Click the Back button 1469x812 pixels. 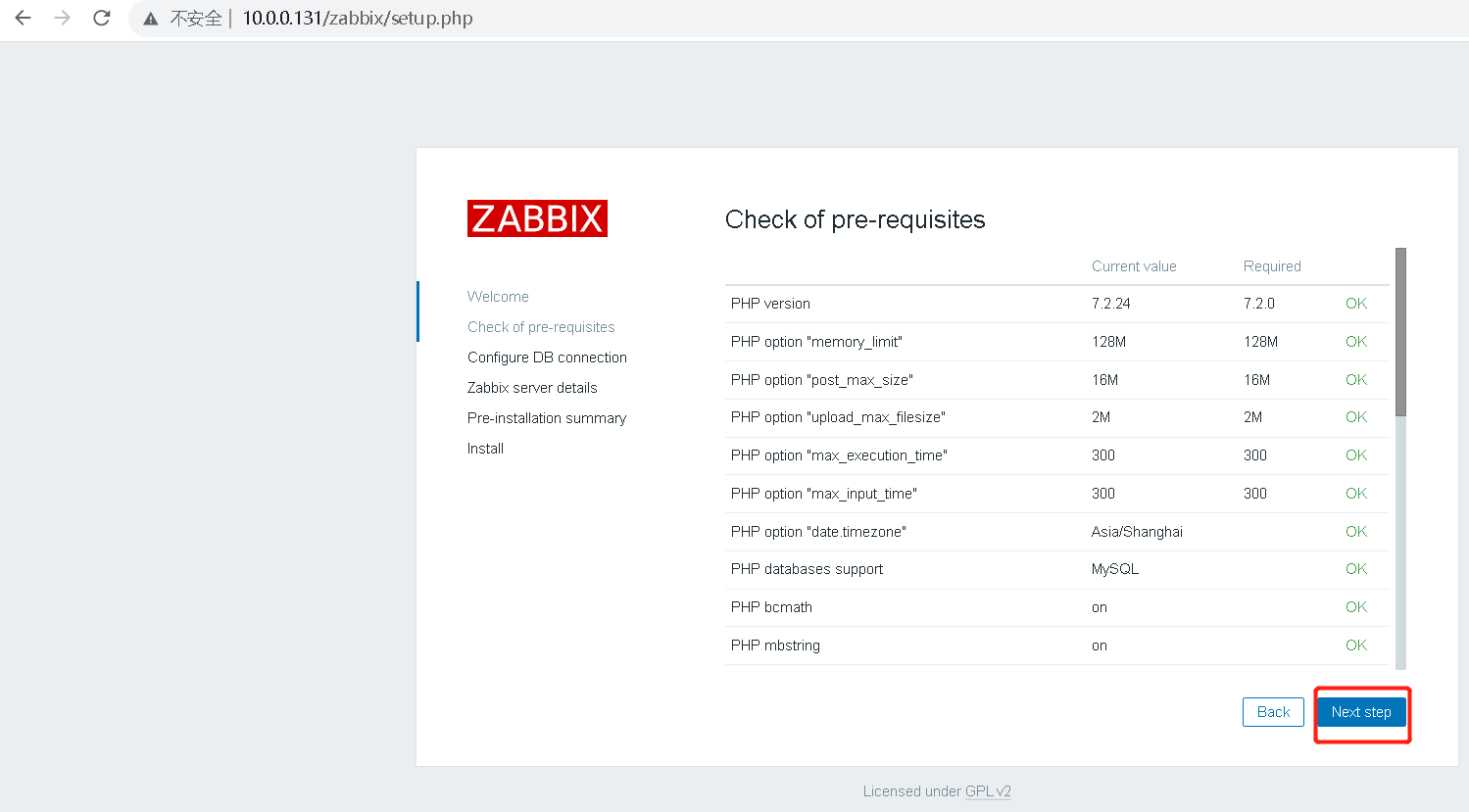coord(1273,712)
